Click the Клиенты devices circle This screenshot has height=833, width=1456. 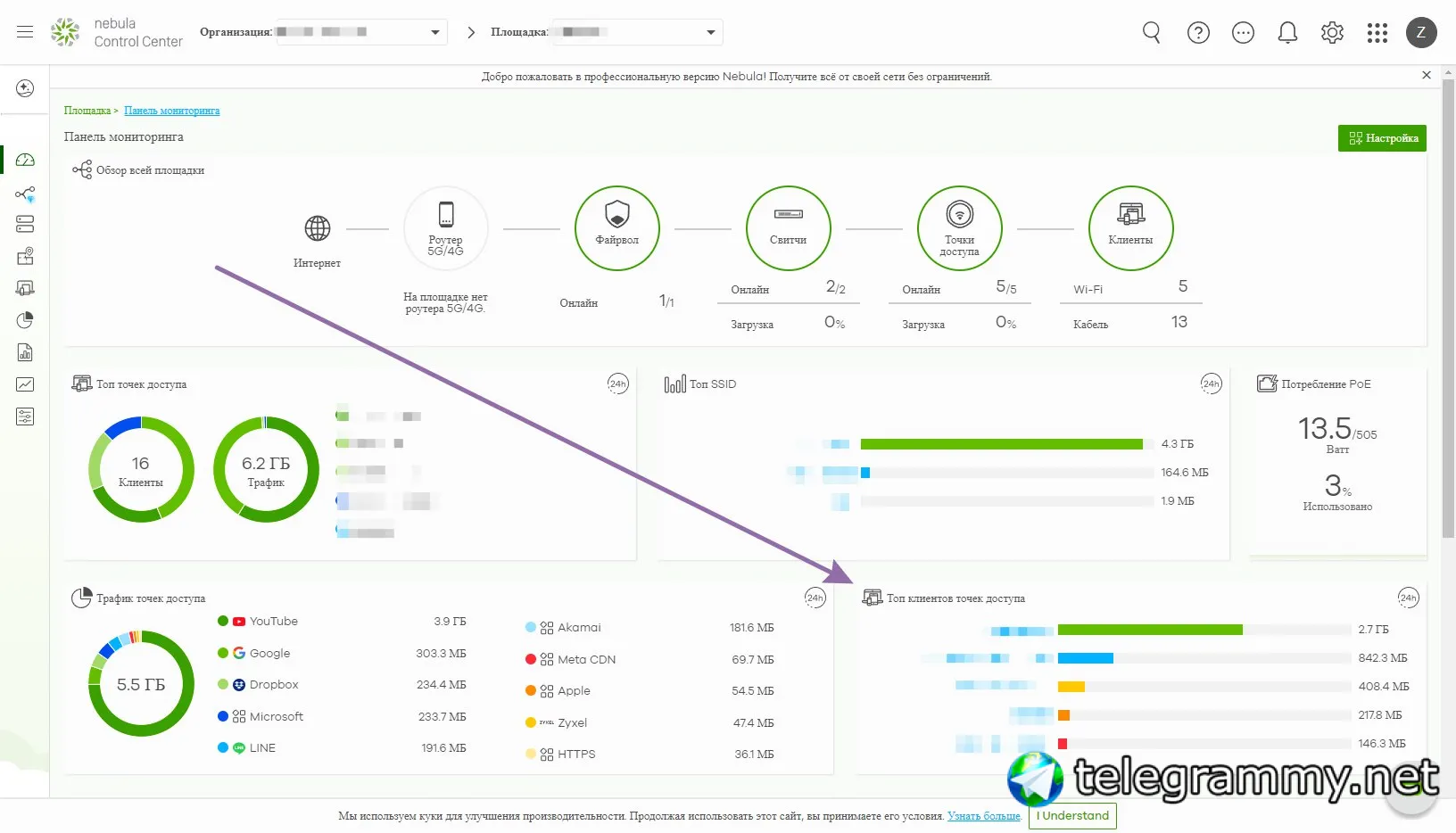coord(1131,228)
